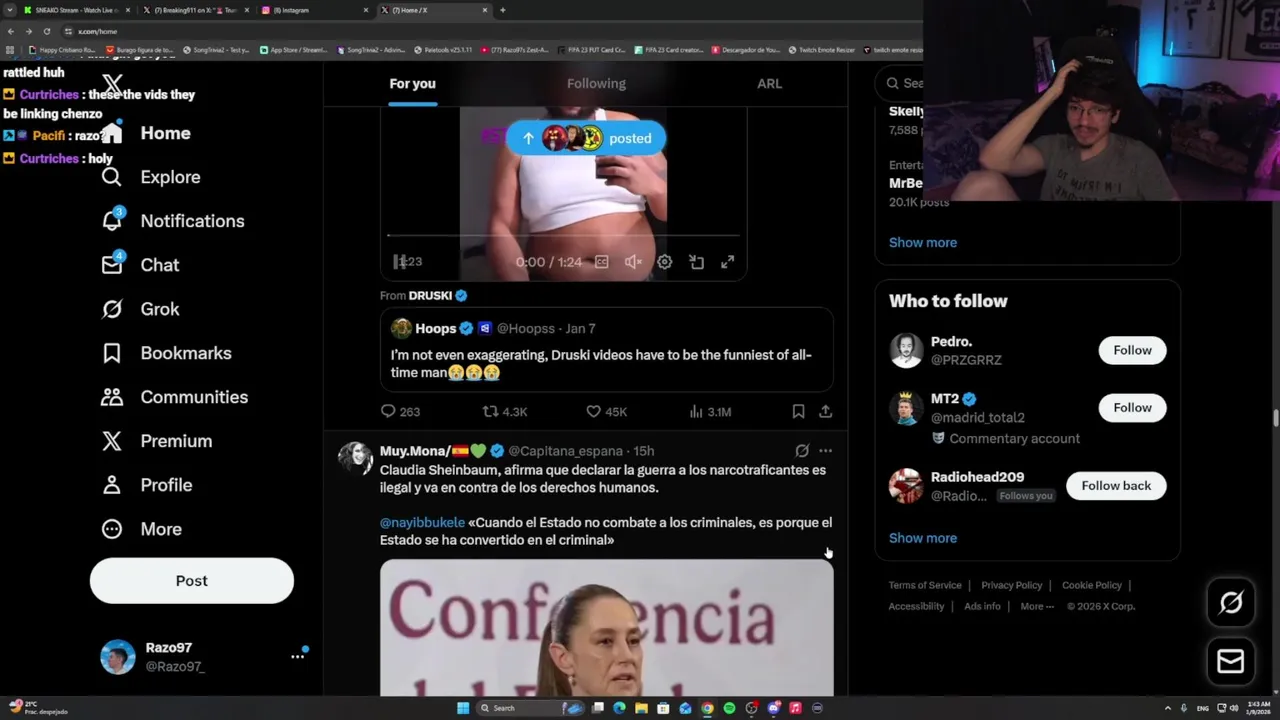1280x720 pixels.
Task: Switch to the ARL tab
Action: tap(769, 84)
